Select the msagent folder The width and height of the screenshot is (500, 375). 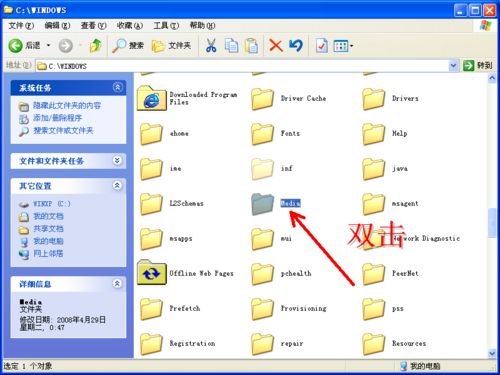click(x=390, y=204)
